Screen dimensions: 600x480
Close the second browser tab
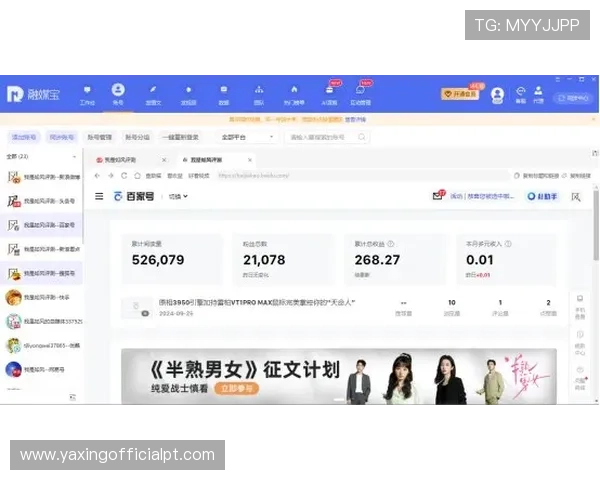click(x=249, y=160)
